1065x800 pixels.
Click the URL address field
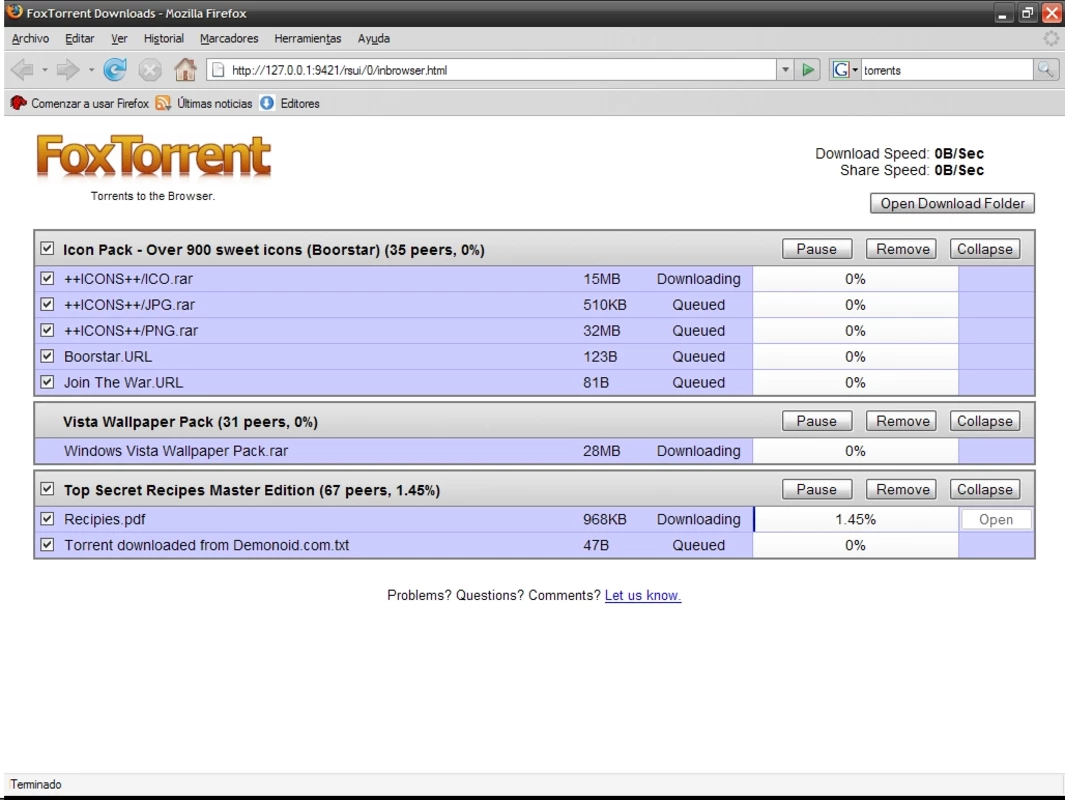[502, 70]
